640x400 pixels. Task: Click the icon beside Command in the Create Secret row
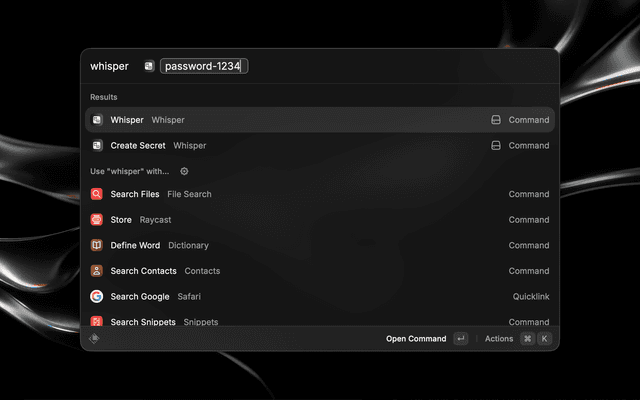(x=495, y=146)
